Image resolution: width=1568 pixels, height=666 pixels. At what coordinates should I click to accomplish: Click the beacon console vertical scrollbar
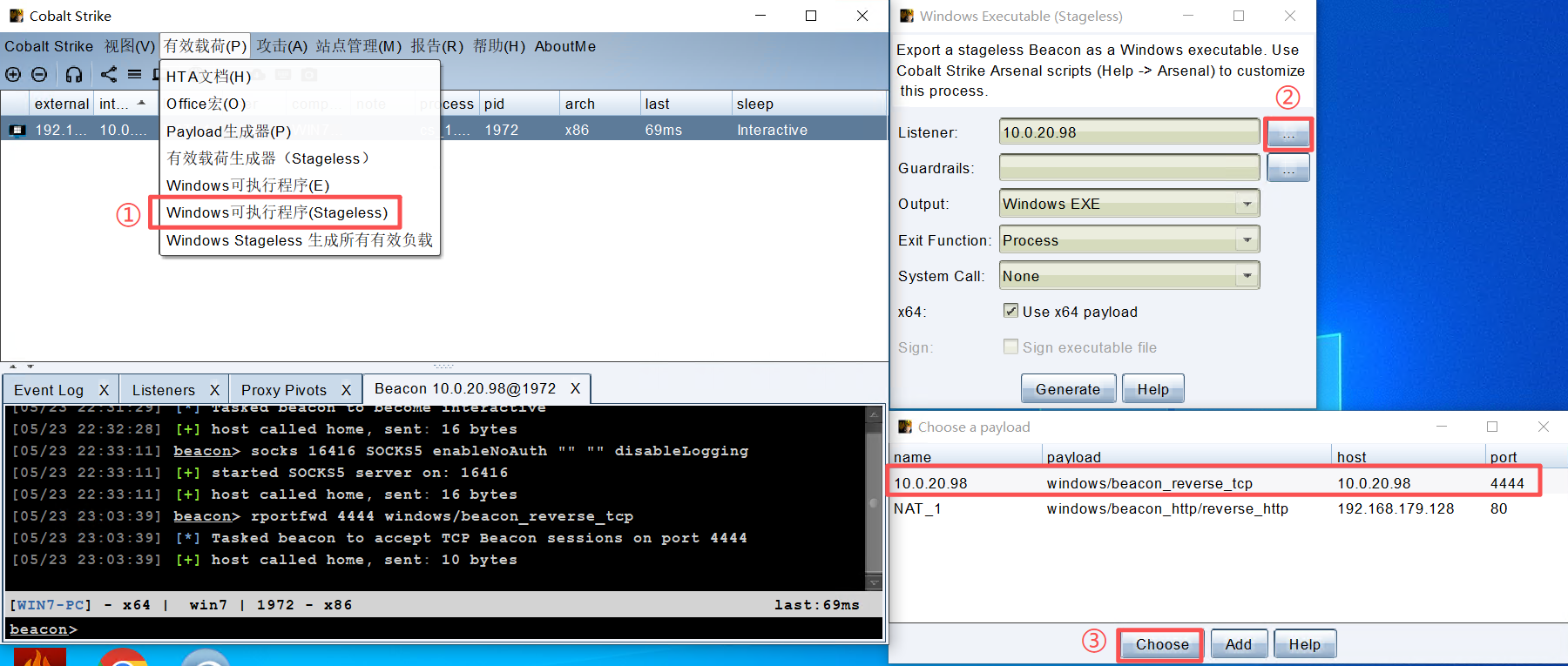pos(874,499)
